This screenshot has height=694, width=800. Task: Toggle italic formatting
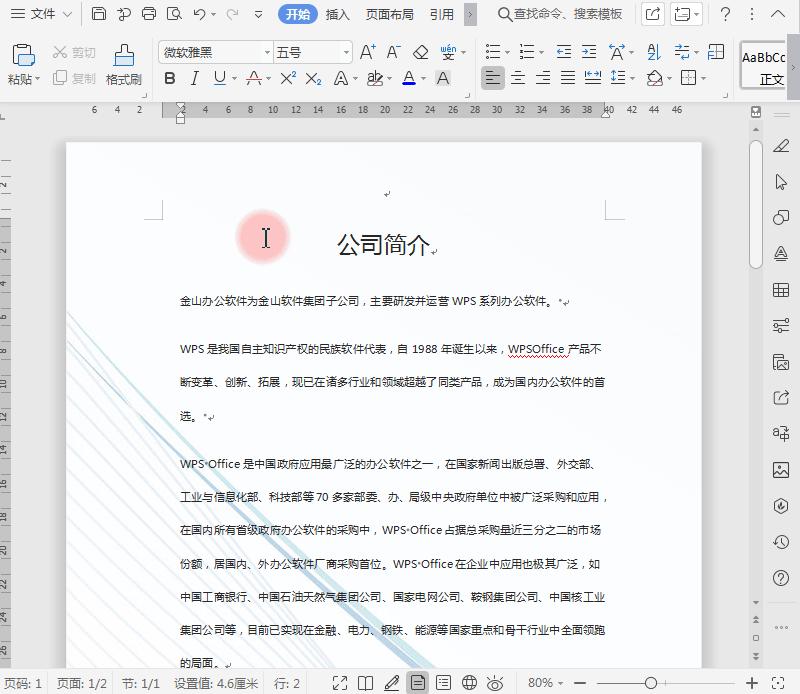pyautogui.click(x=194, y=78)
